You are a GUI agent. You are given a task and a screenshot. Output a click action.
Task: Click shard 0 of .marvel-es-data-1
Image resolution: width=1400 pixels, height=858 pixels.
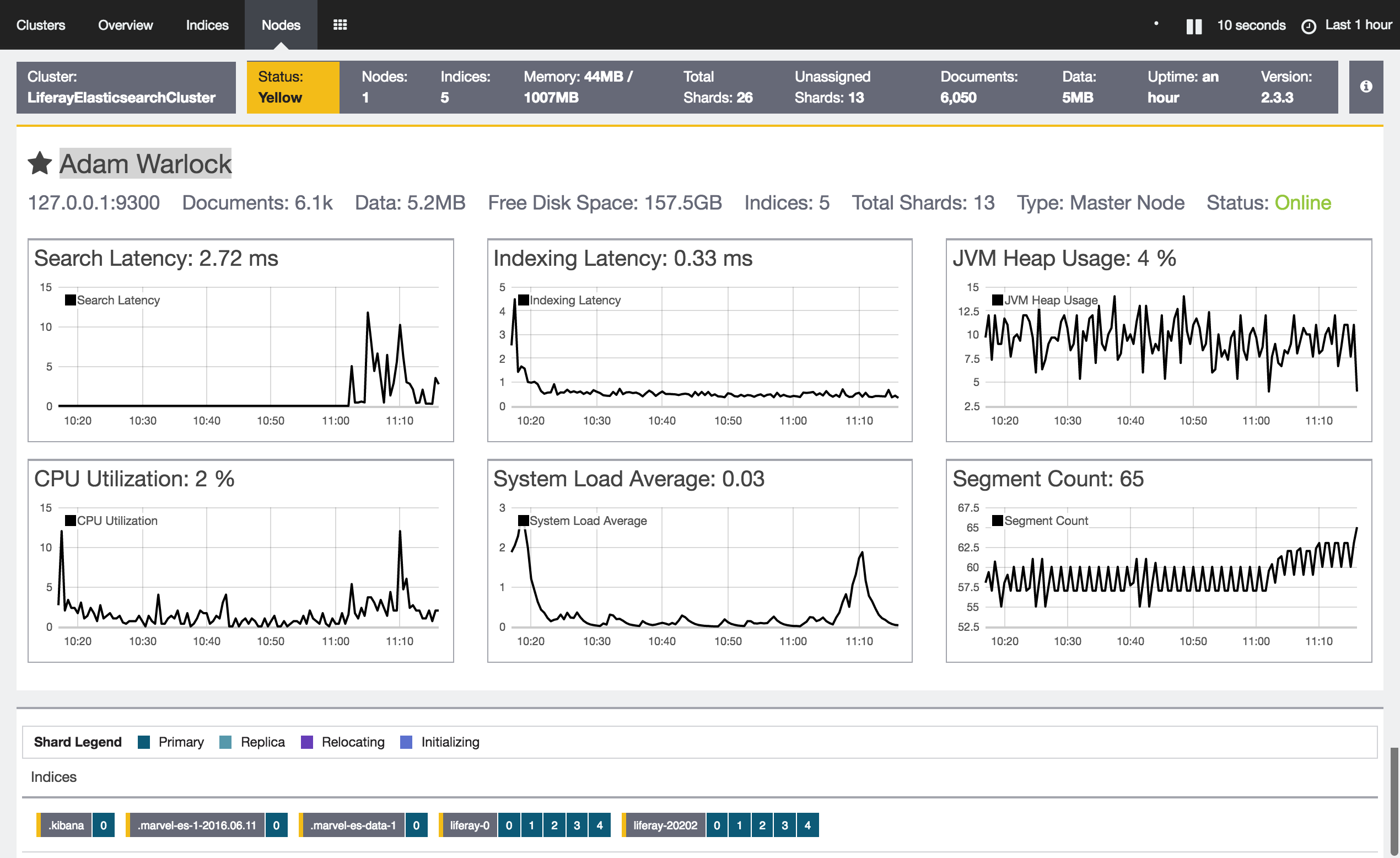(416, 825)
